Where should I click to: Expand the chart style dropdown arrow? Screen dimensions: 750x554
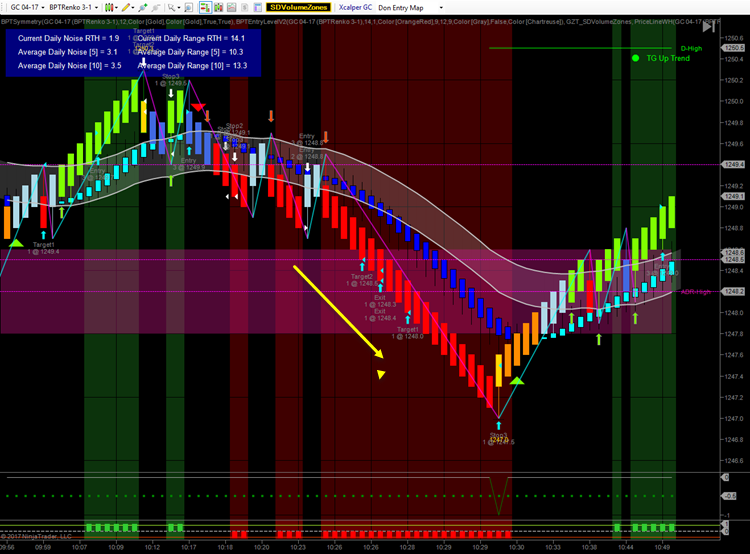pyautogui.click(x=116, y=8)
